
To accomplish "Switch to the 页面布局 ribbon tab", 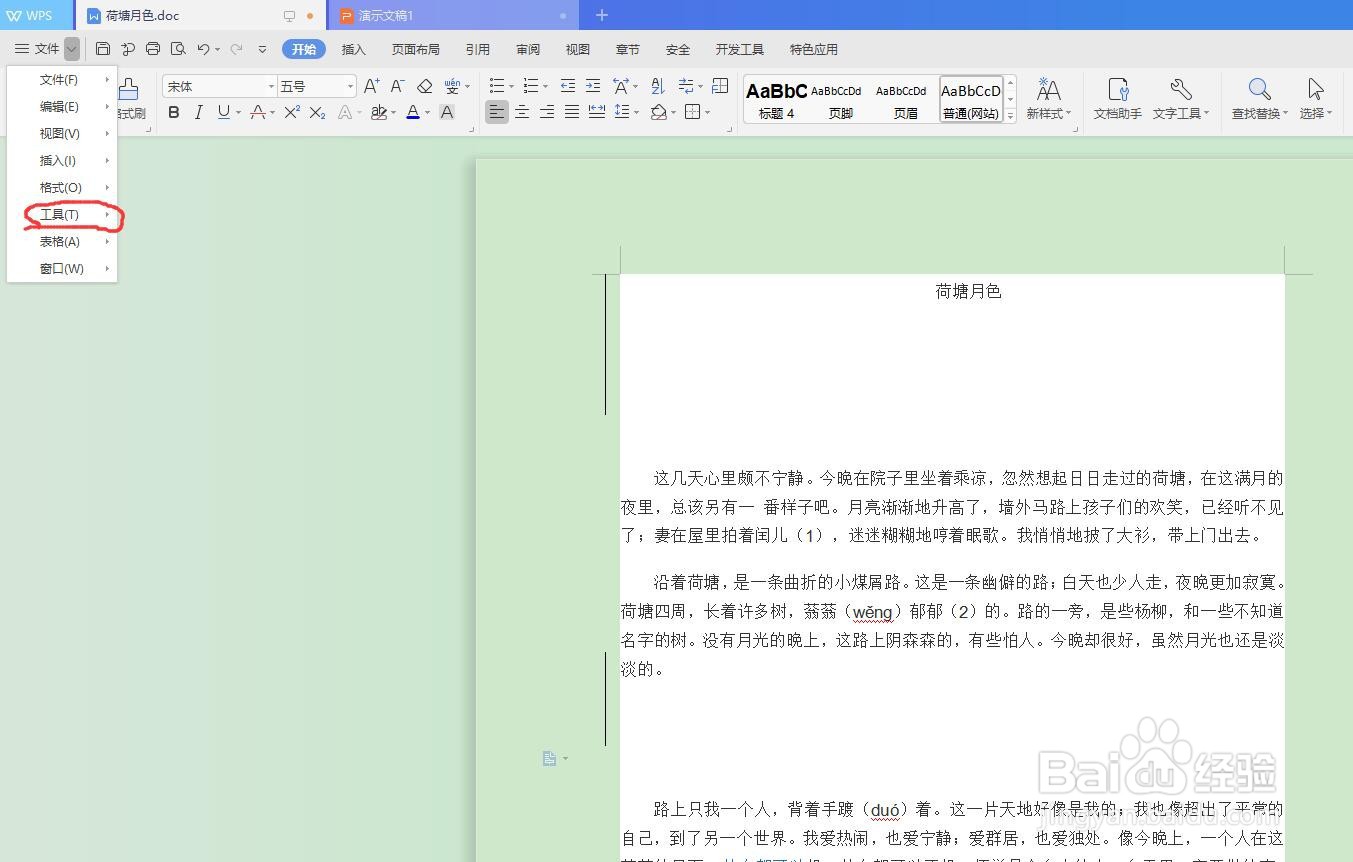I will click(x=416, y=49).
